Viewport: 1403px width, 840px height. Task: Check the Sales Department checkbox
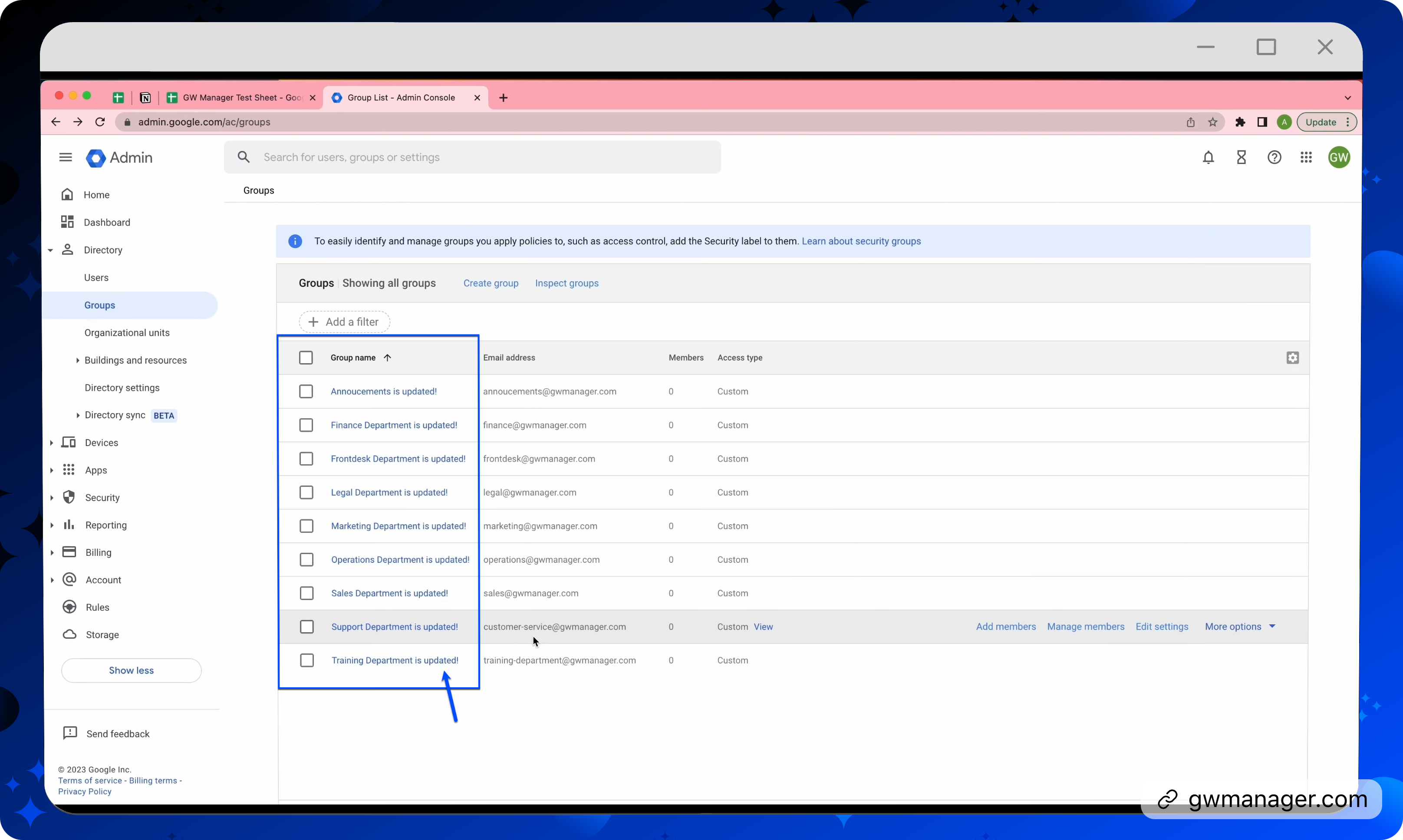click(x=306, y=593)
